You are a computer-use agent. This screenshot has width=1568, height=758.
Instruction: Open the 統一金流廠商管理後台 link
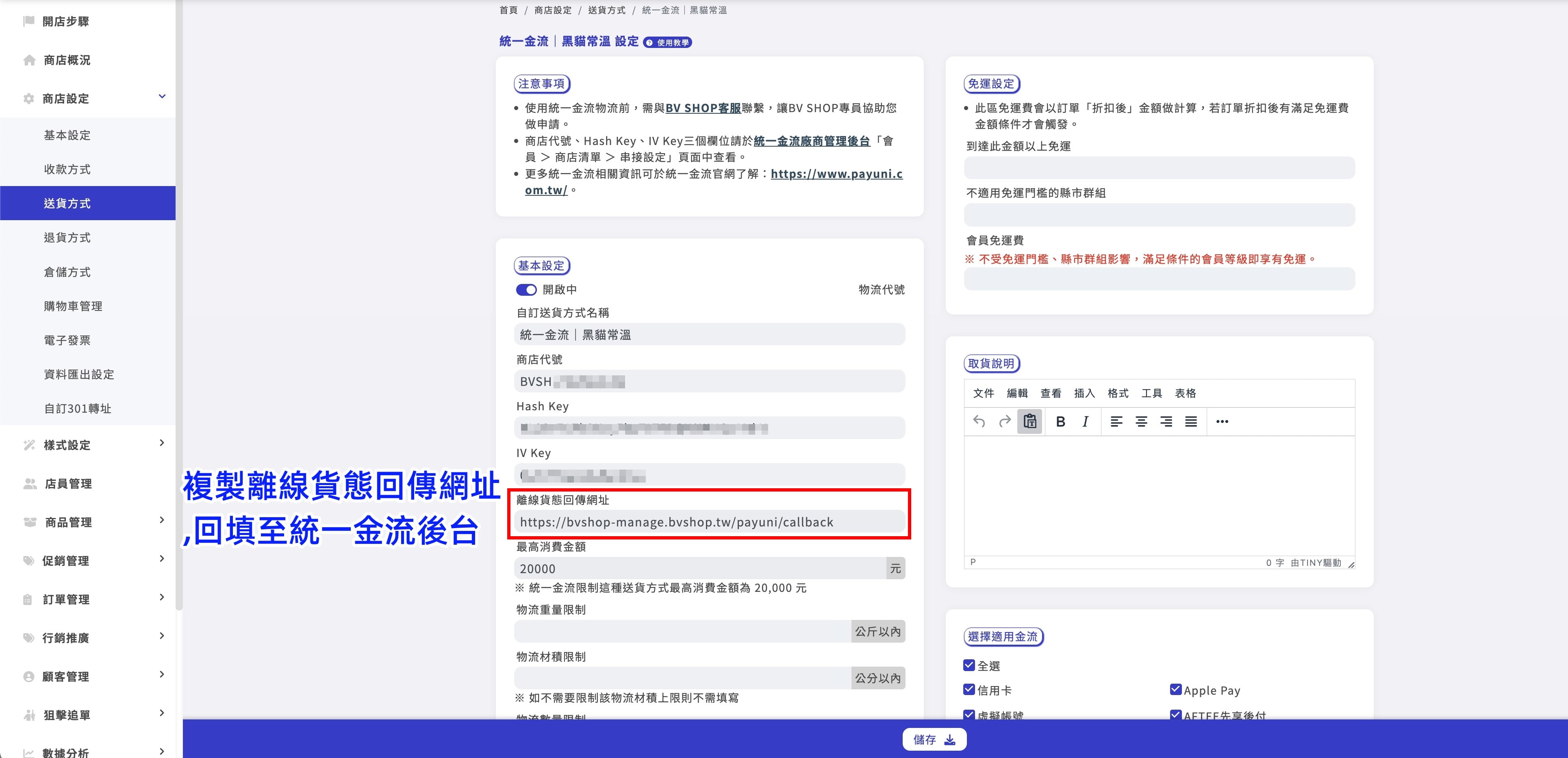pos(812,141)
